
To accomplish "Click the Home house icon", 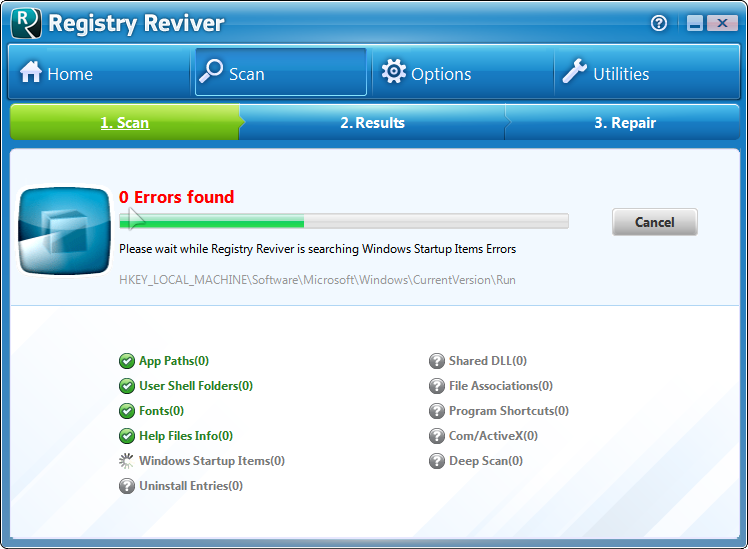I will pyautogui.click(x=31, y=72).
